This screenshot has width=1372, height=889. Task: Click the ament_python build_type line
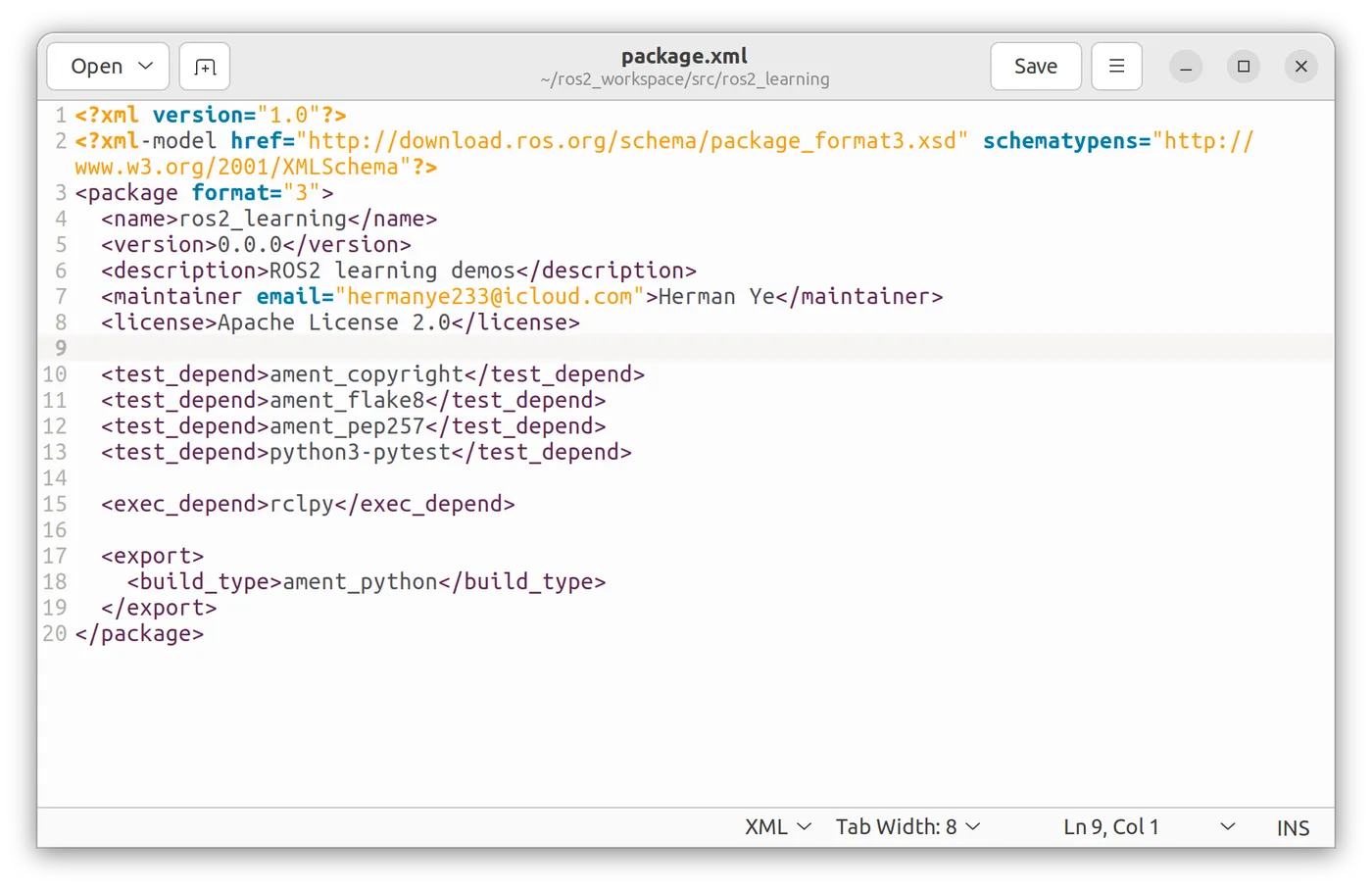(367, 582)
